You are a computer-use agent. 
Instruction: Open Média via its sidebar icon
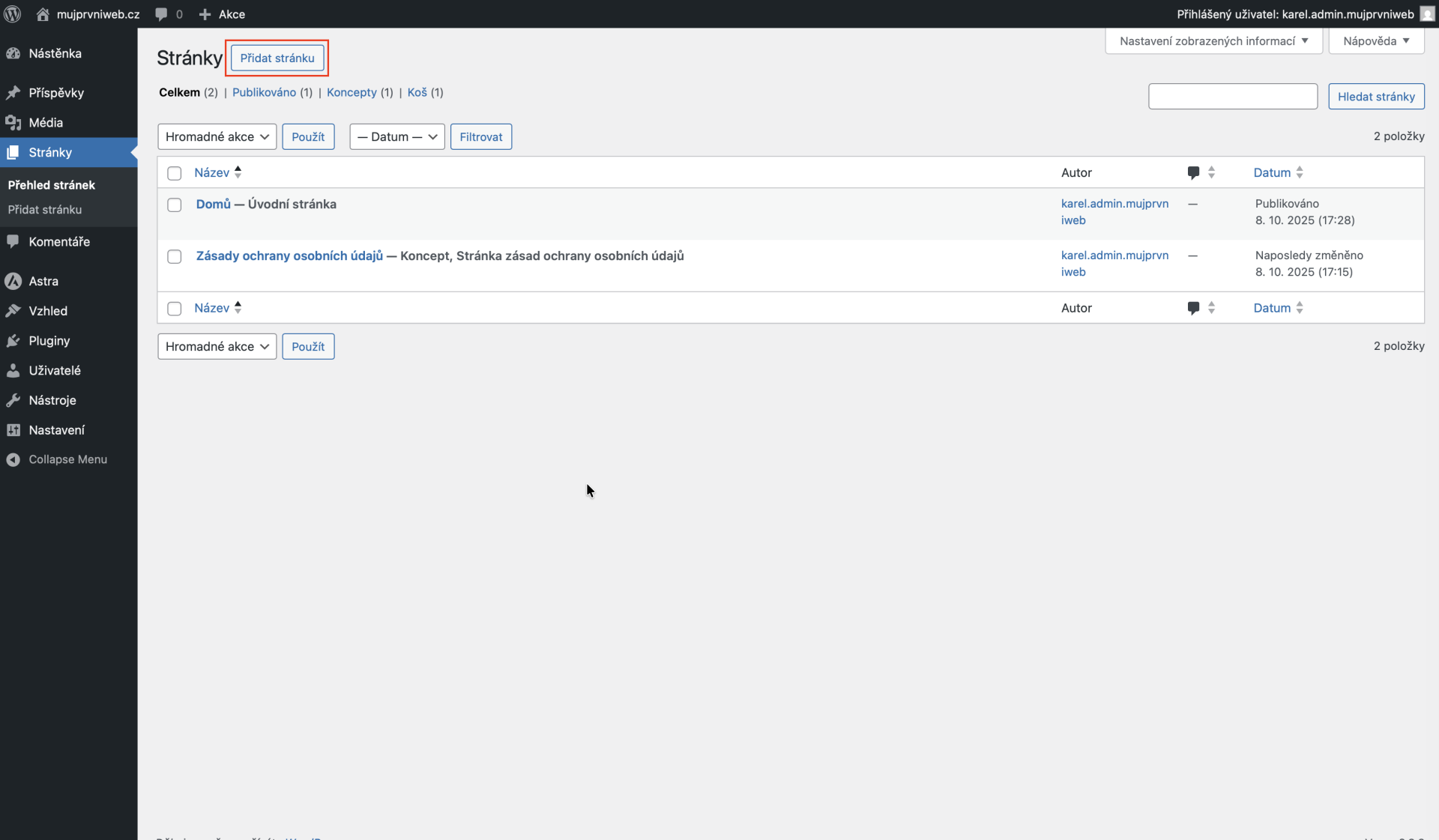coord(13,123)
